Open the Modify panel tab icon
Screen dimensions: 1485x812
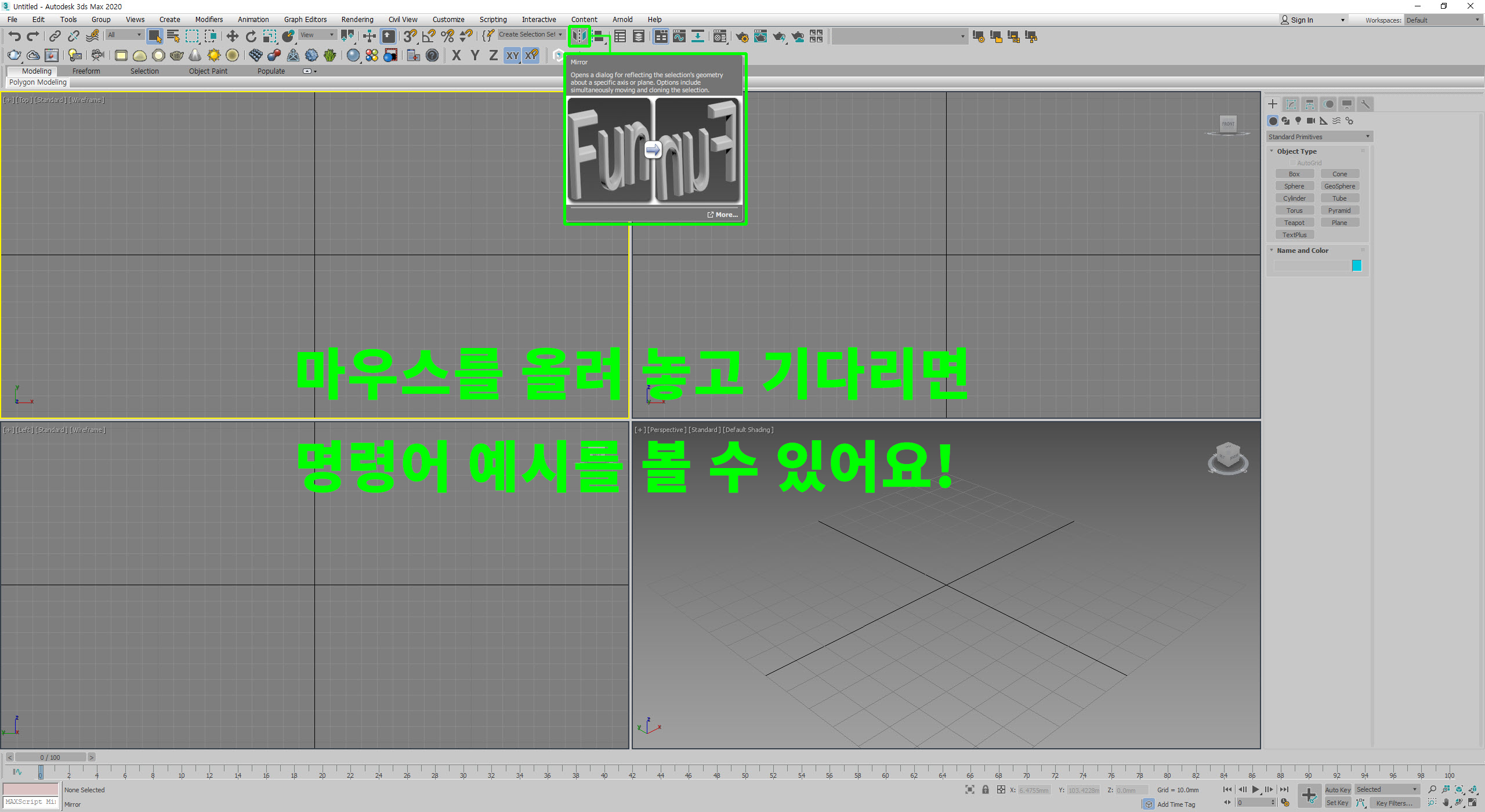pos(1291,104)
